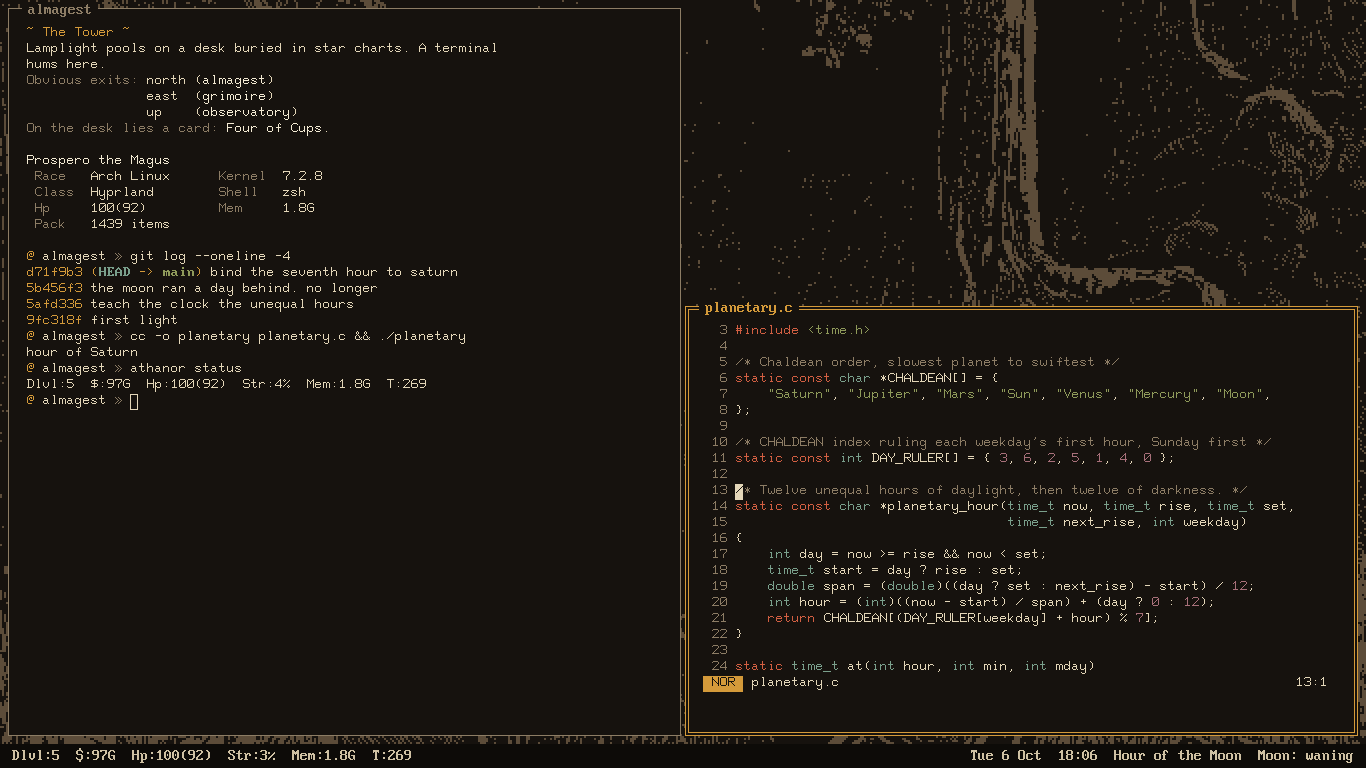This screenshot has width=1366, height=768.
Task: Click line number 11 in editor gutter
Action: click(x=719, y=458)
